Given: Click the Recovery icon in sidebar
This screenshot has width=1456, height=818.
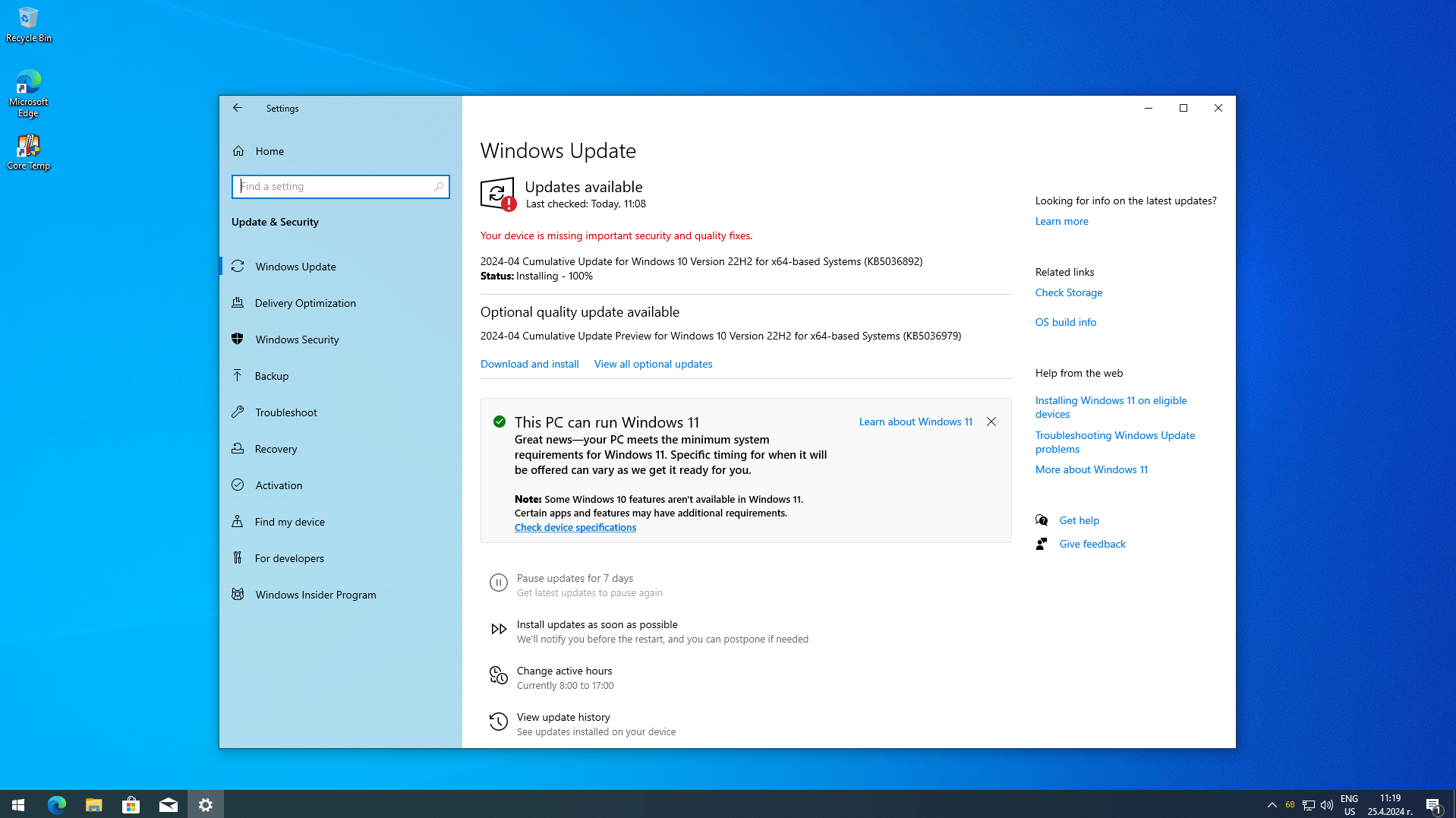Looking at the screenshot, I should 238,449.
